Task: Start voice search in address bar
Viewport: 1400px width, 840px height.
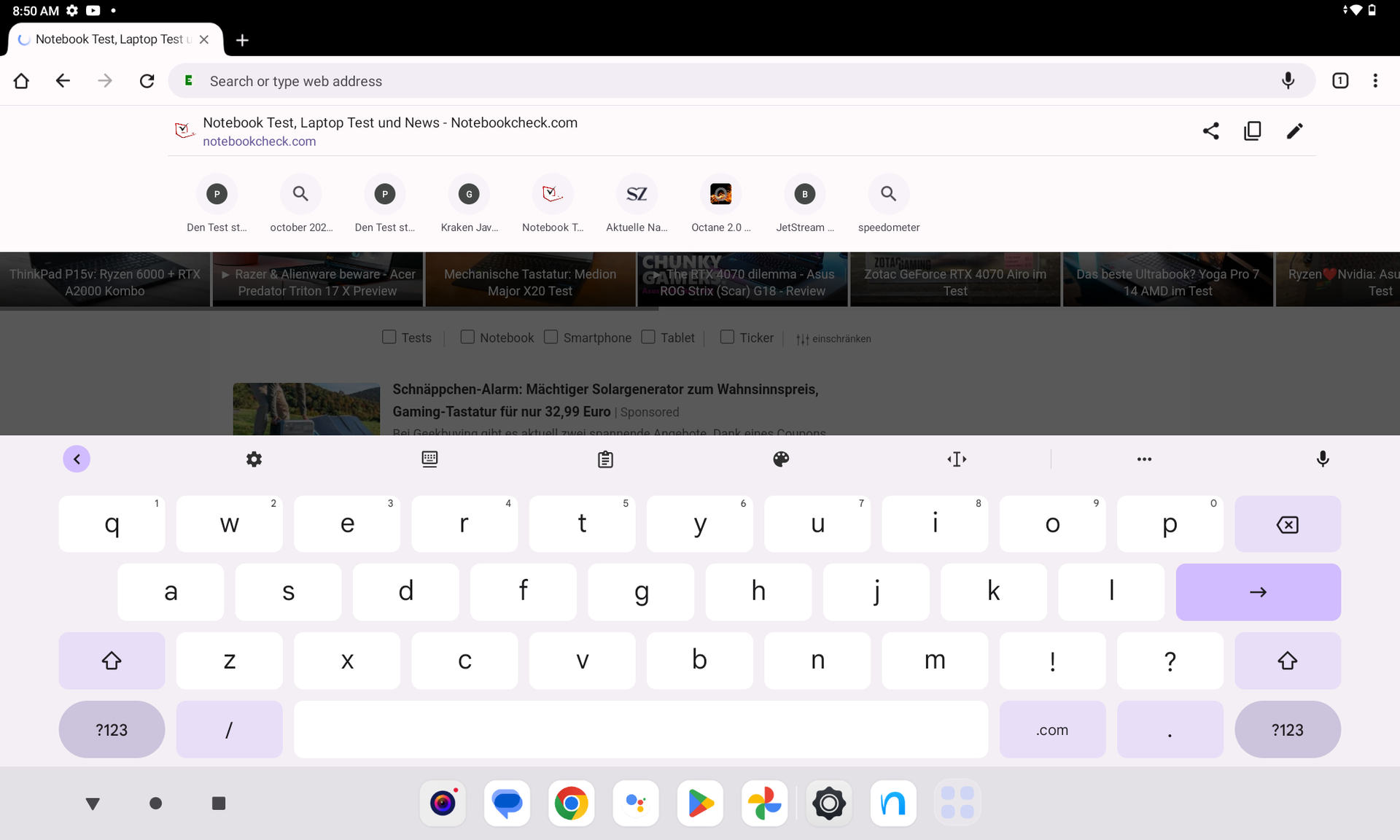Action: coord(1288,81)
